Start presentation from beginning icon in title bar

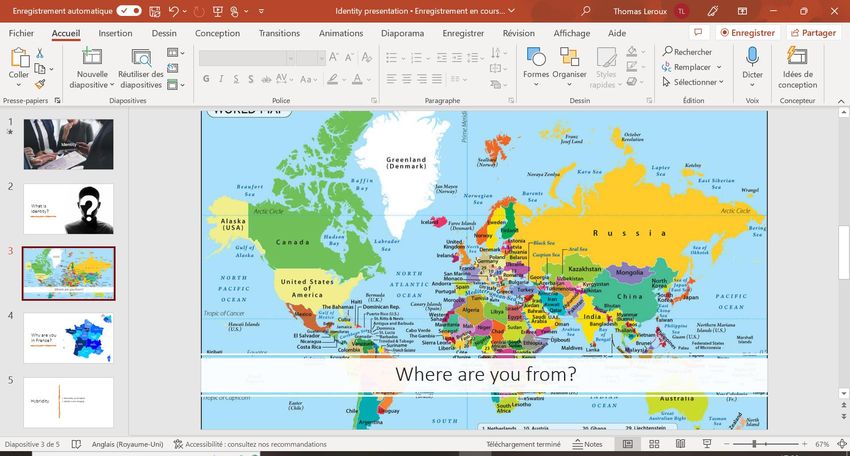coord(218,11)
